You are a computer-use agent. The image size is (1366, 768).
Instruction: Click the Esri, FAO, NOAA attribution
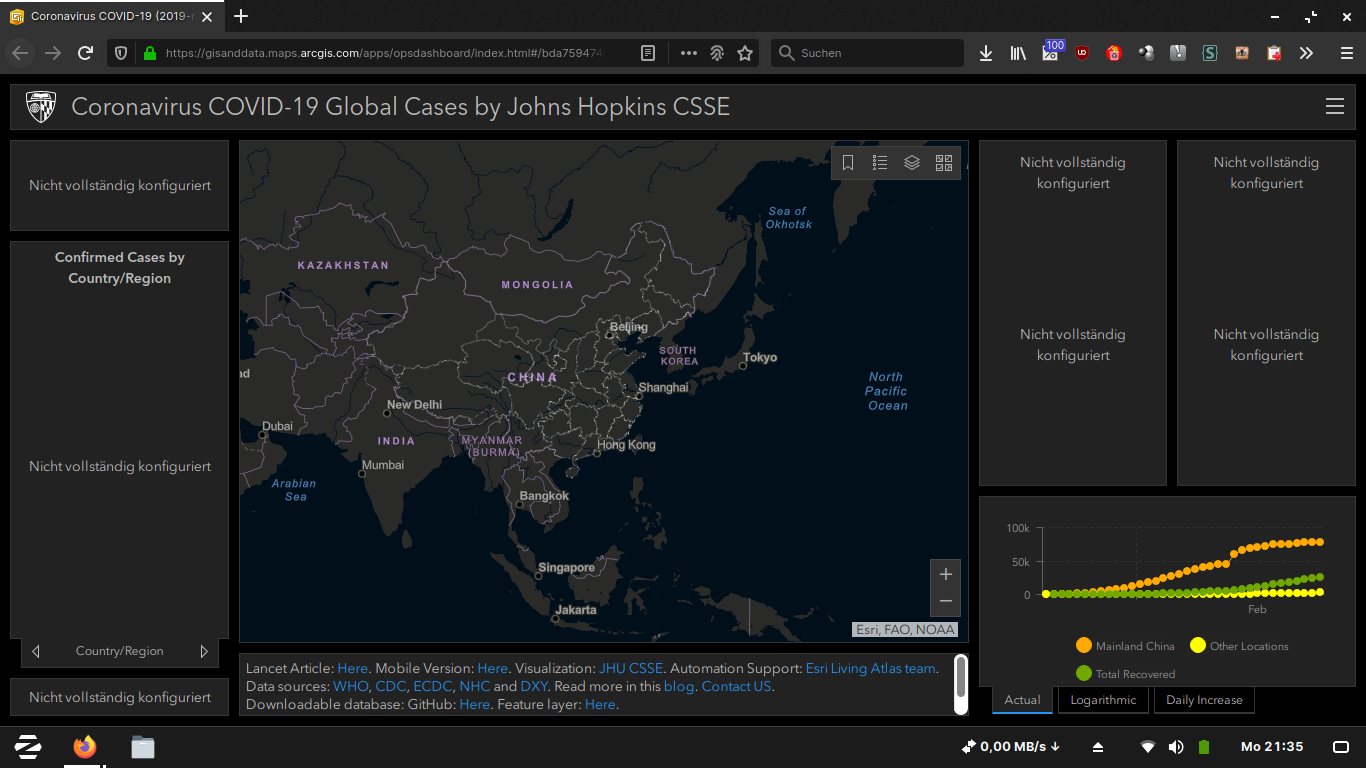(x=905, y=629)
